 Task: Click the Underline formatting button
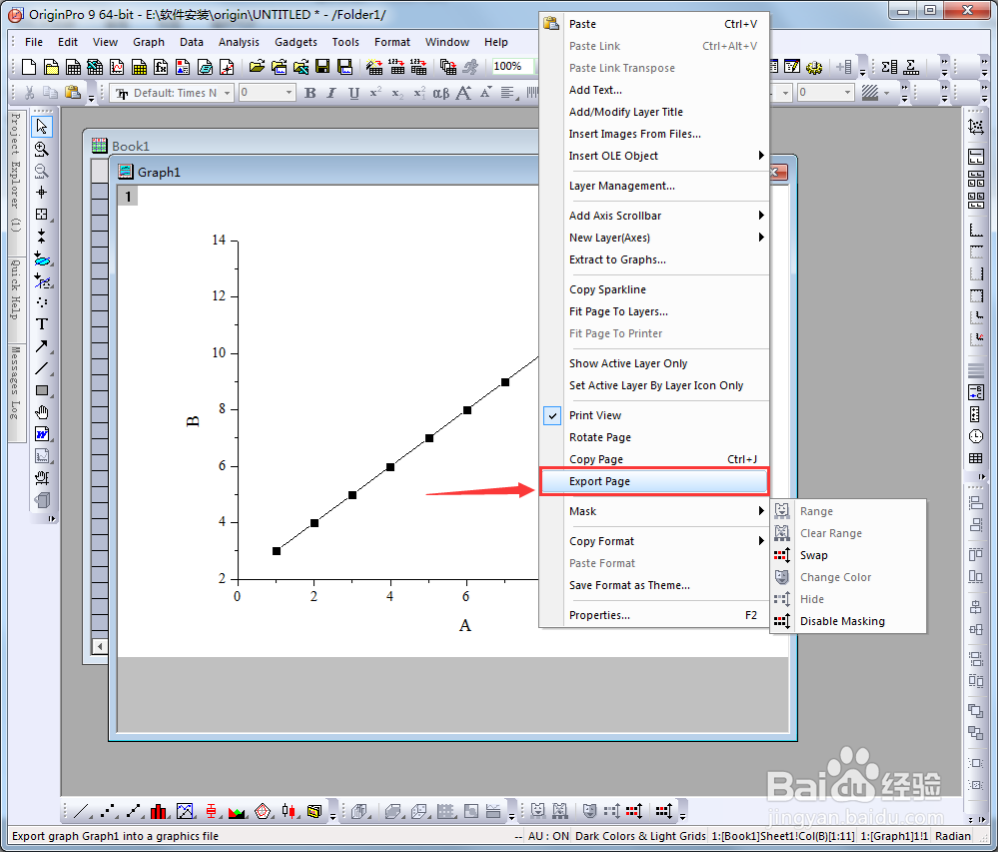coord(354,93)
